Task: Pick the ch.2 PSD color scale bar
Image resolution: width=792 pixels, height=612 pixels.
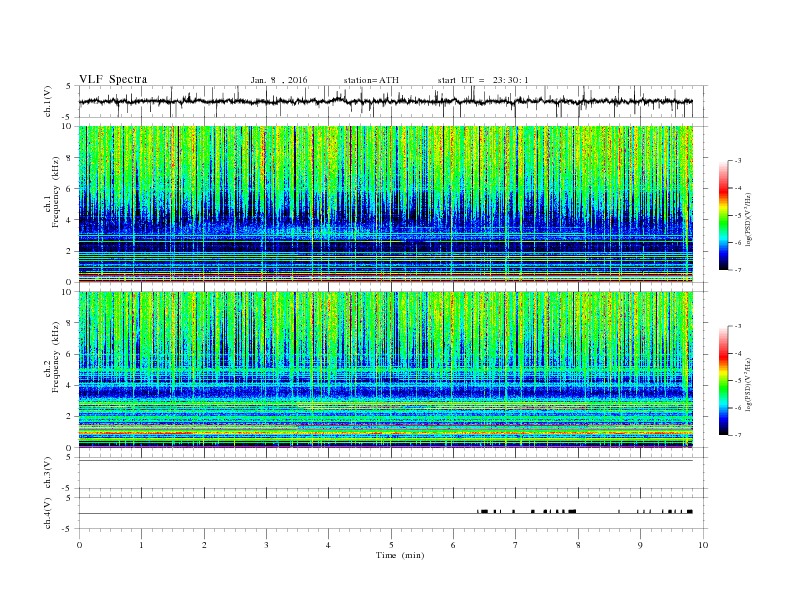Action: (723, 381)
